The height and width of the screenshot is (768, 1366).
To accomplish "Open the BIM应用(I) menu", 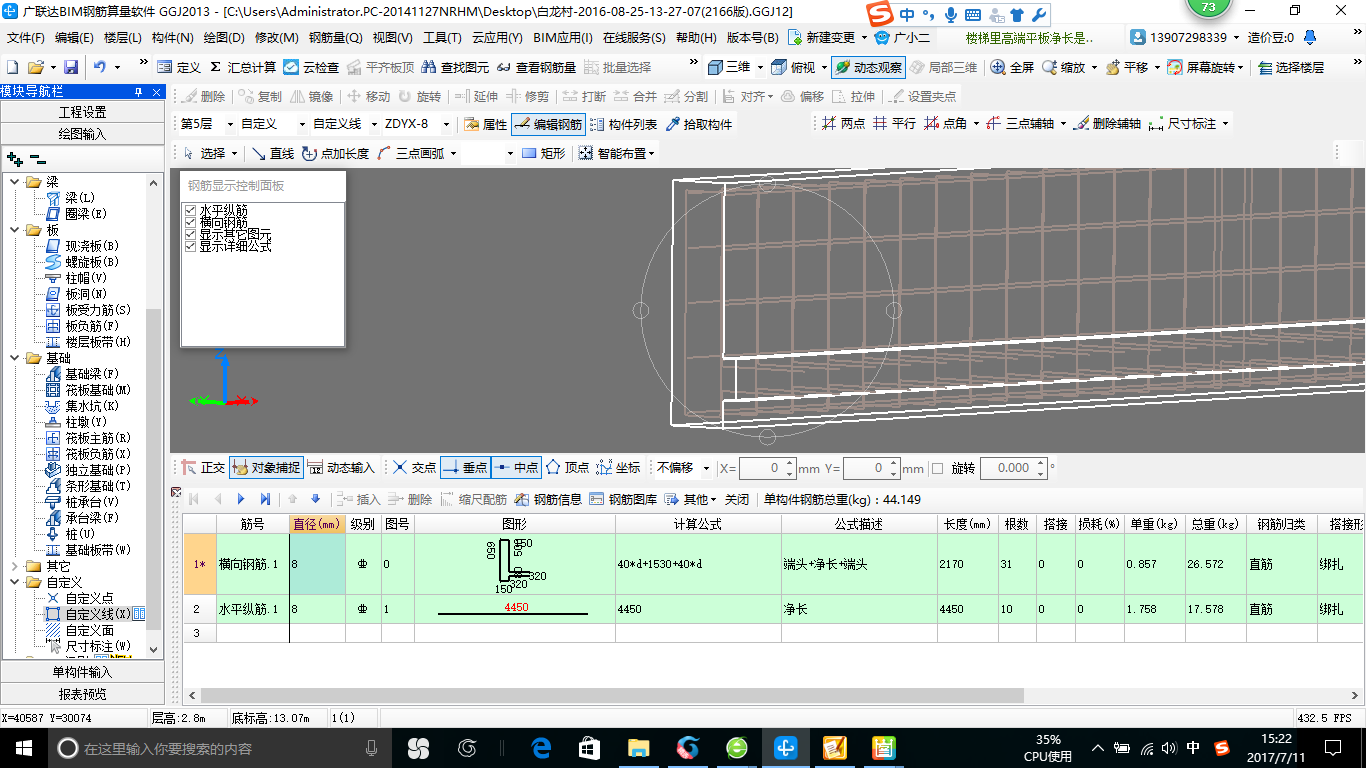I will tap(563, 38).
